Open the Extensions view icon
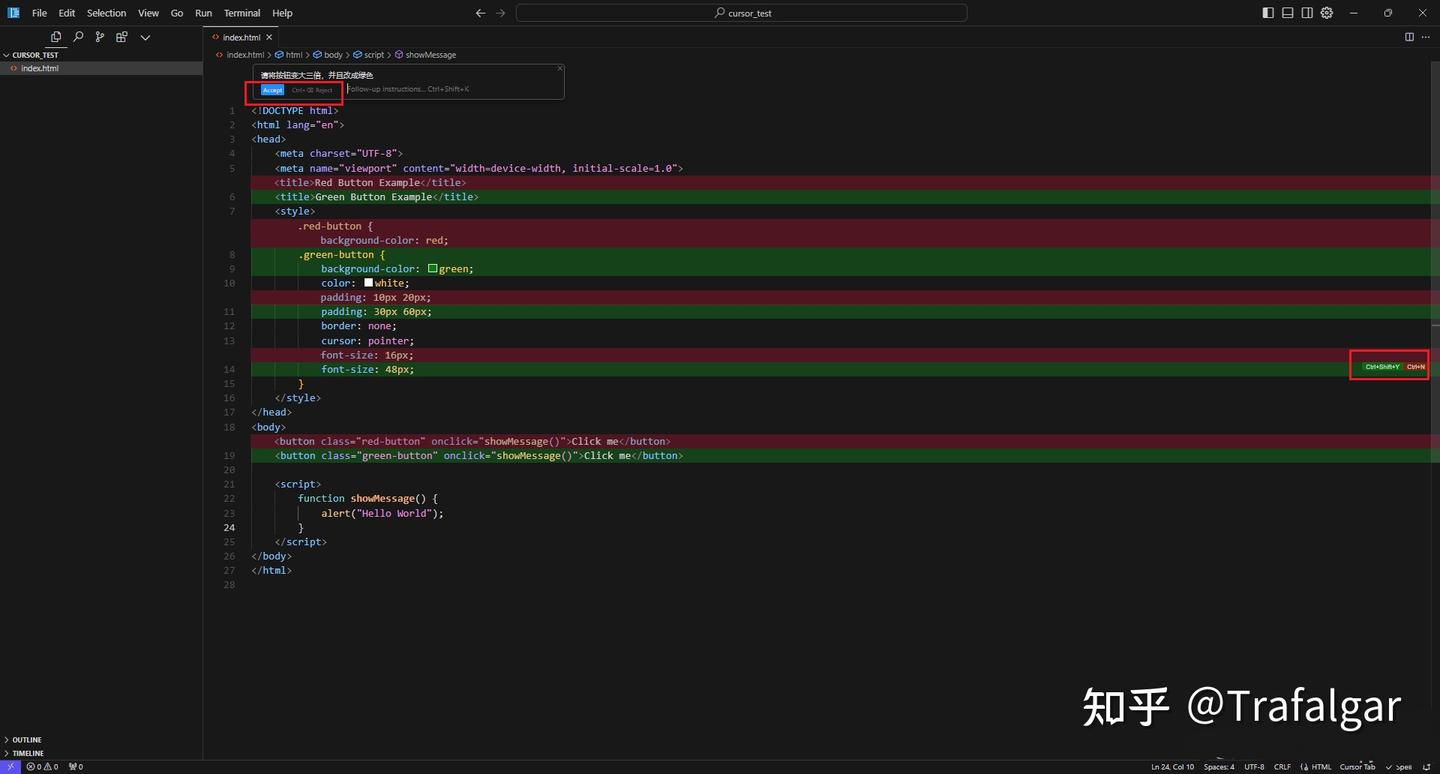The image size is (1440, 774). [x=122, y=37]
